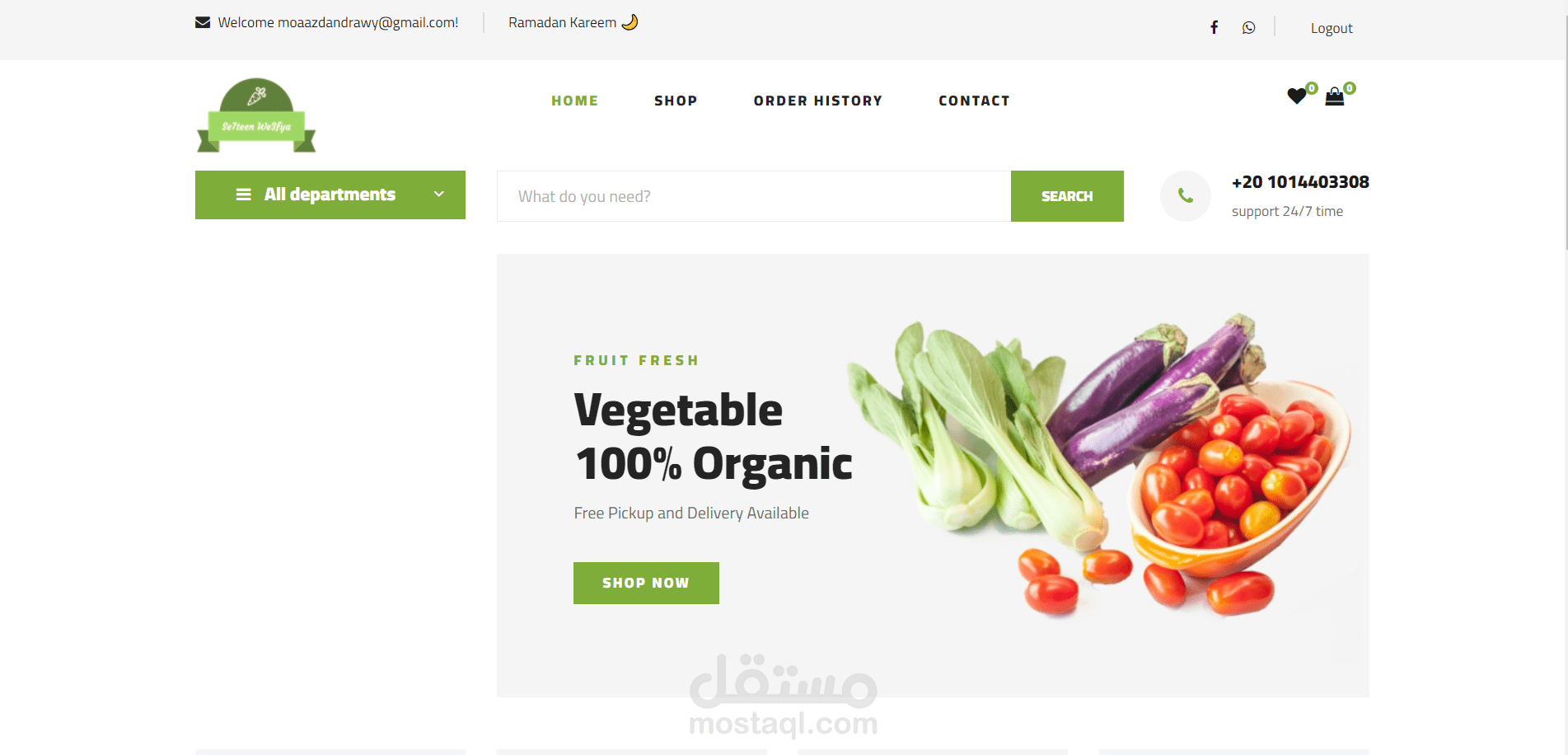The image size is (1568, 755).
Task: Open the All departments menu
Action: (x=330, y=195)
